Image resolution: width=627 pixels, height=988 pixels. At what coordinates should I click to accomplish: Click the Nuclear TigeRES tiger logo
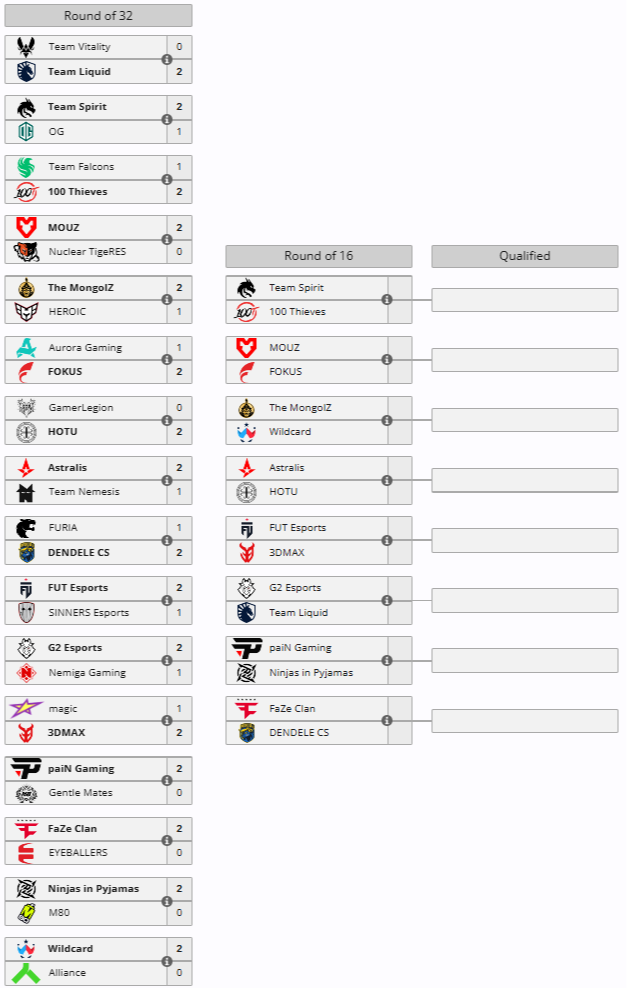tap(26, 251)
